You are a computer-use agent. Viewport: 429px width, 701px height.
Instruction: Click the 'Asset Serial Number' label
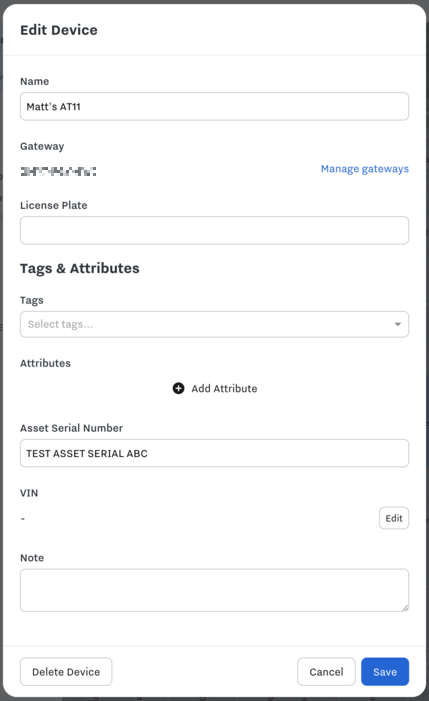pos(72,428)
